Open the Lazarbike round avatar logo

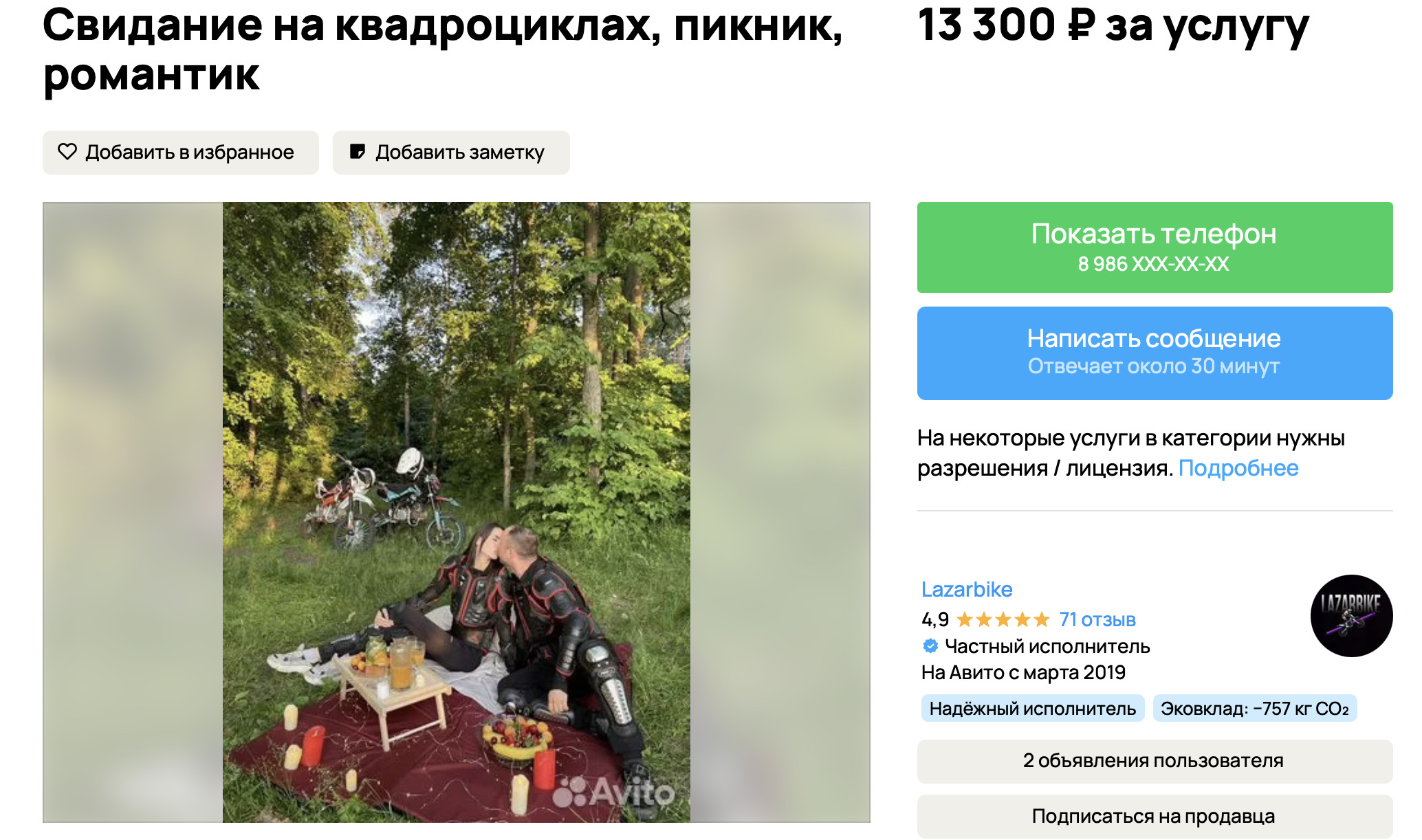[1351, 616]
